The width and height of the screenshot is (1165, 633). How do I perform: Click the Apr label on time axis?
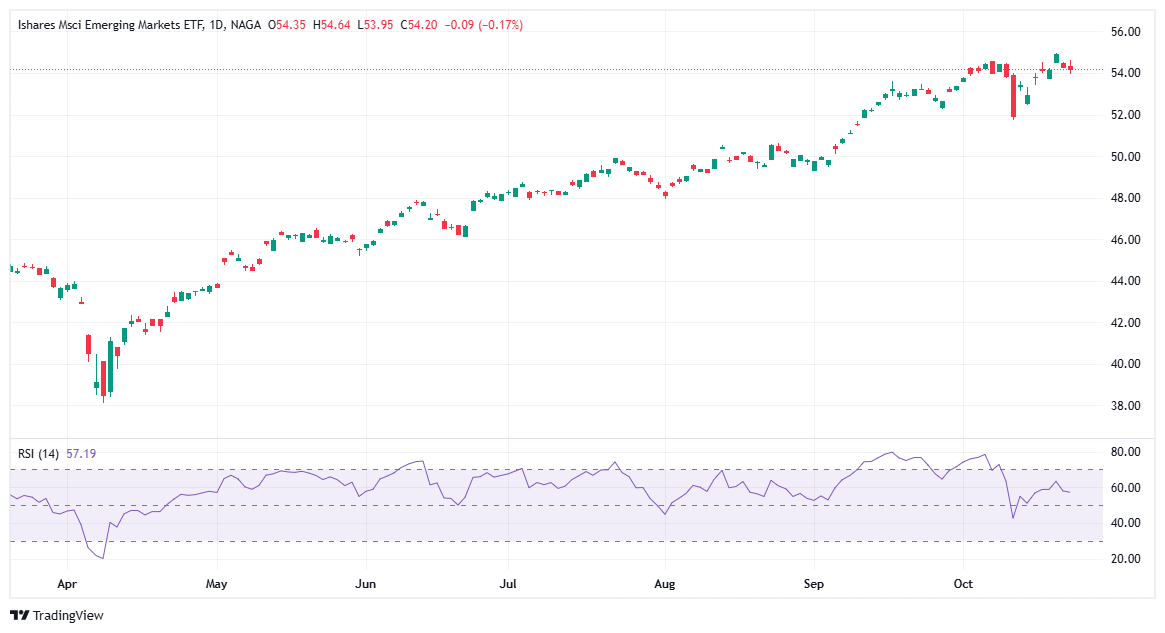(67, 582)
